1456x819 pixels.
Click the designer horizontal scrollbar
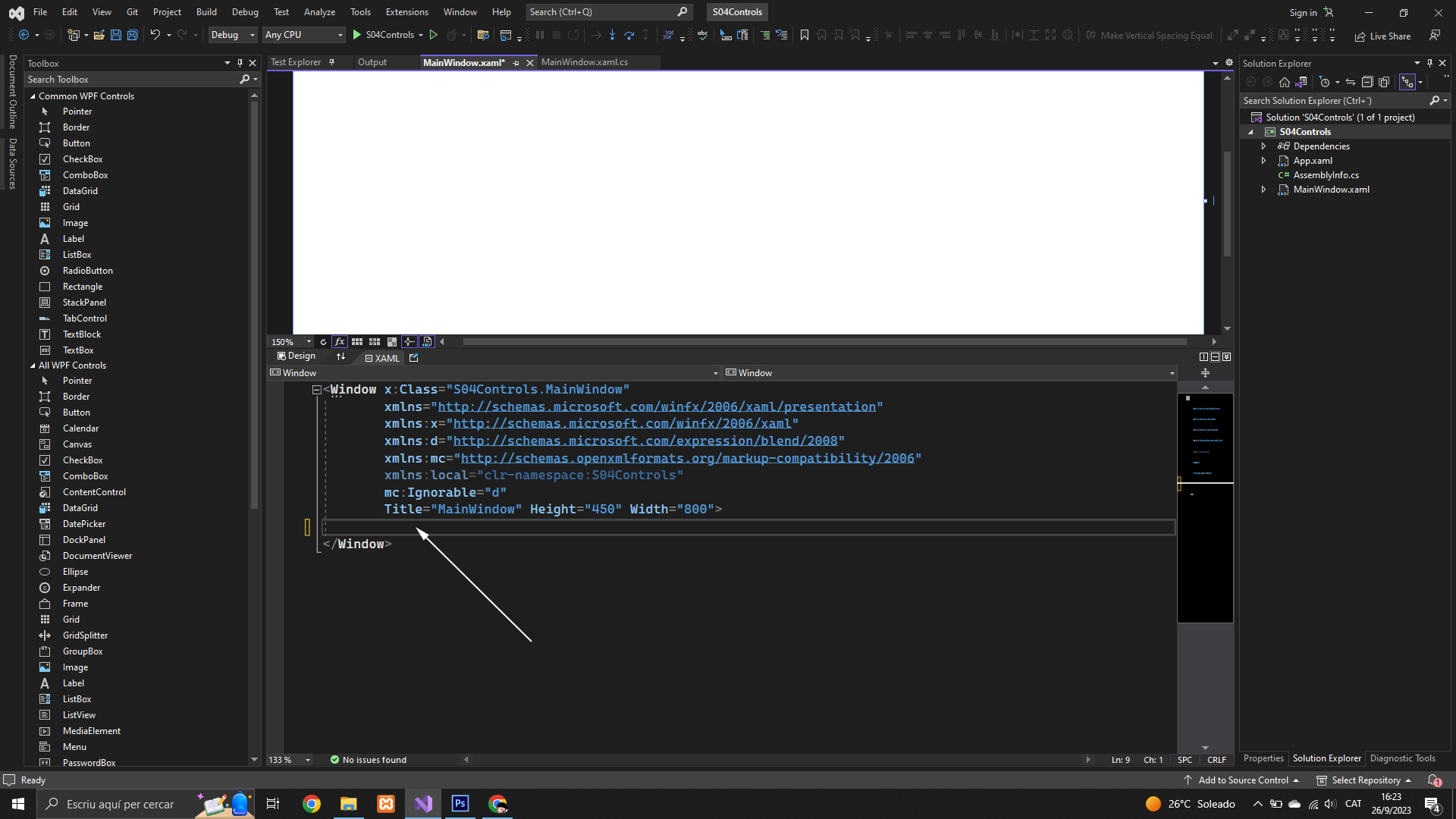coord(824,342)
